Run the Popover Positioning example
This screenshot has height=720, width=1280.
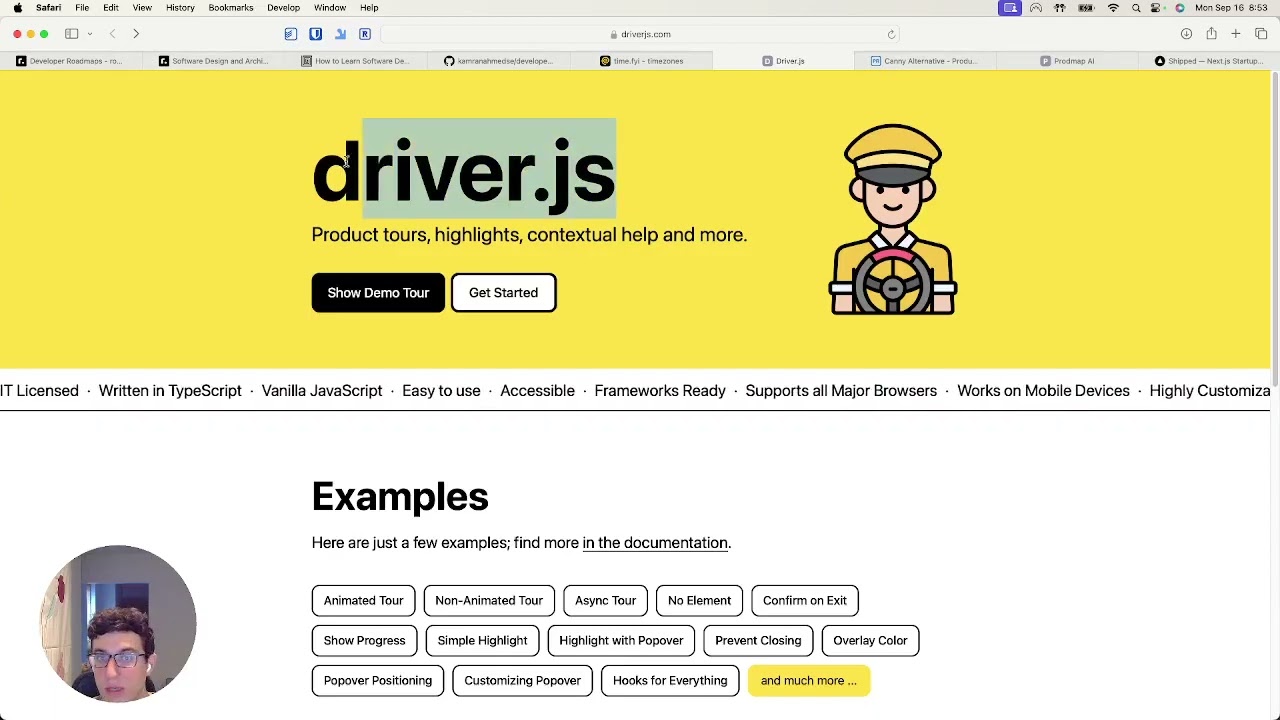coord(378,681)
